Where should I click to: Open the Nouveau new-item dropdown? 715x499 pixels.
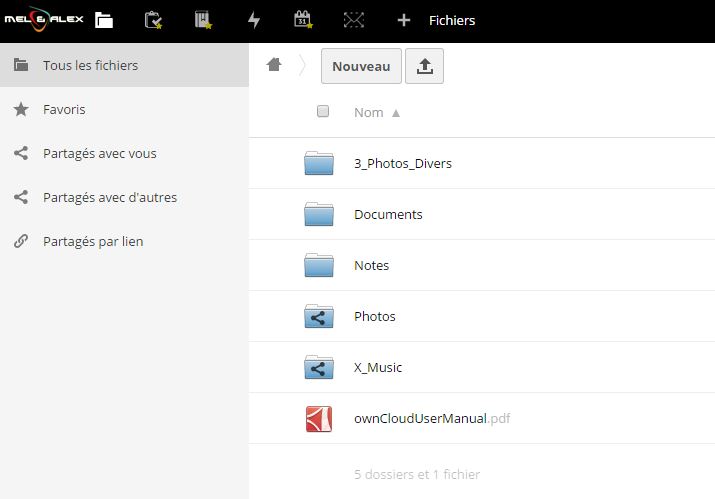coord(361,66)
